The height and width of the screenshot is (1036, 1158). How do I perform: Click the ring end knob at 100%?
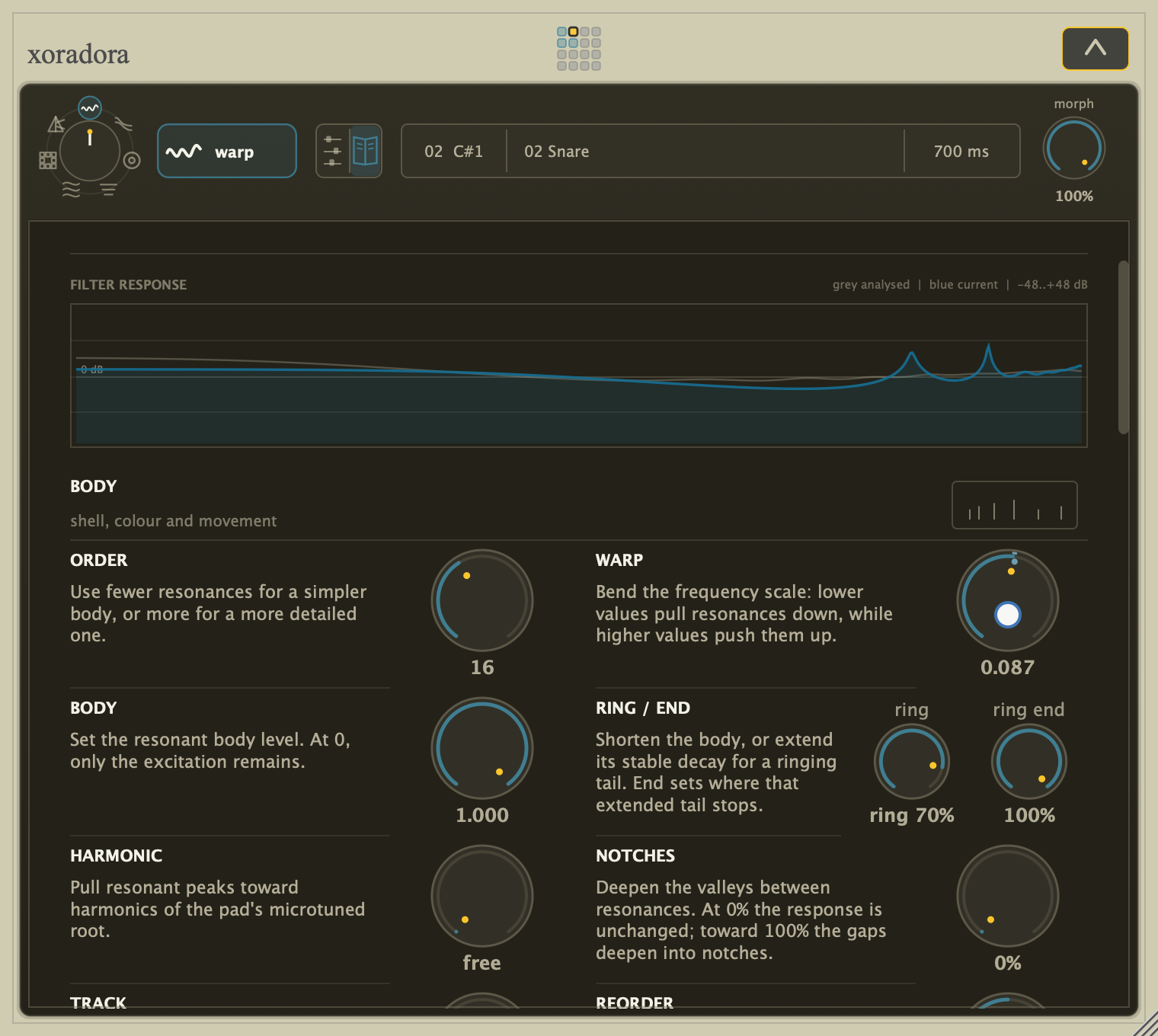coord(1029,762)
